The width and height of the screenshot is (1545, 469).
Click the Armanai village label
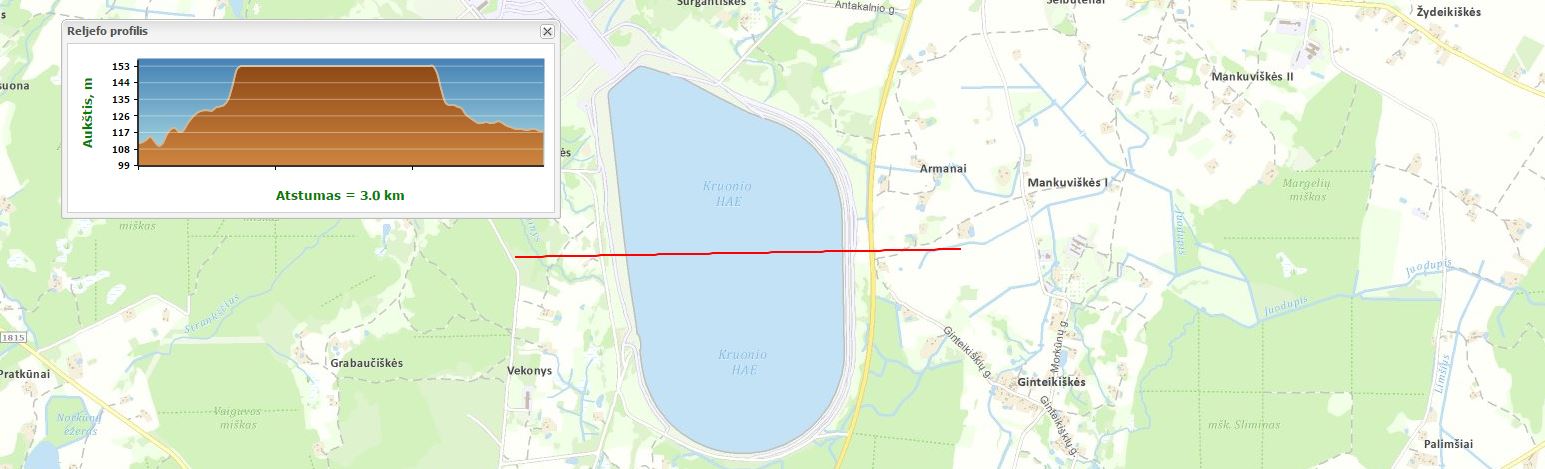click(943, 169)
